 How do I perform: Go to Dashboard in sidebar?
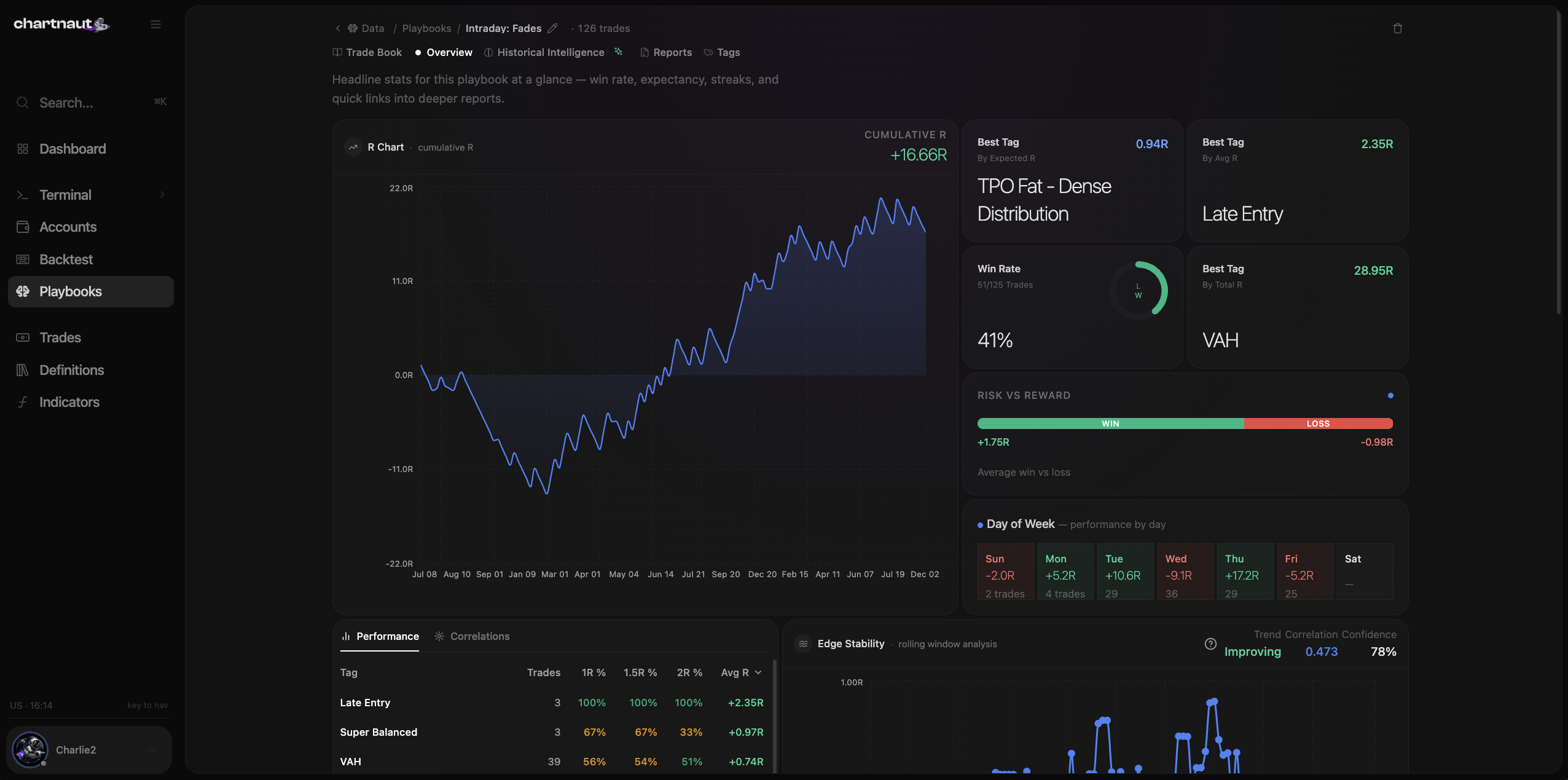click(x=91, y=149)
